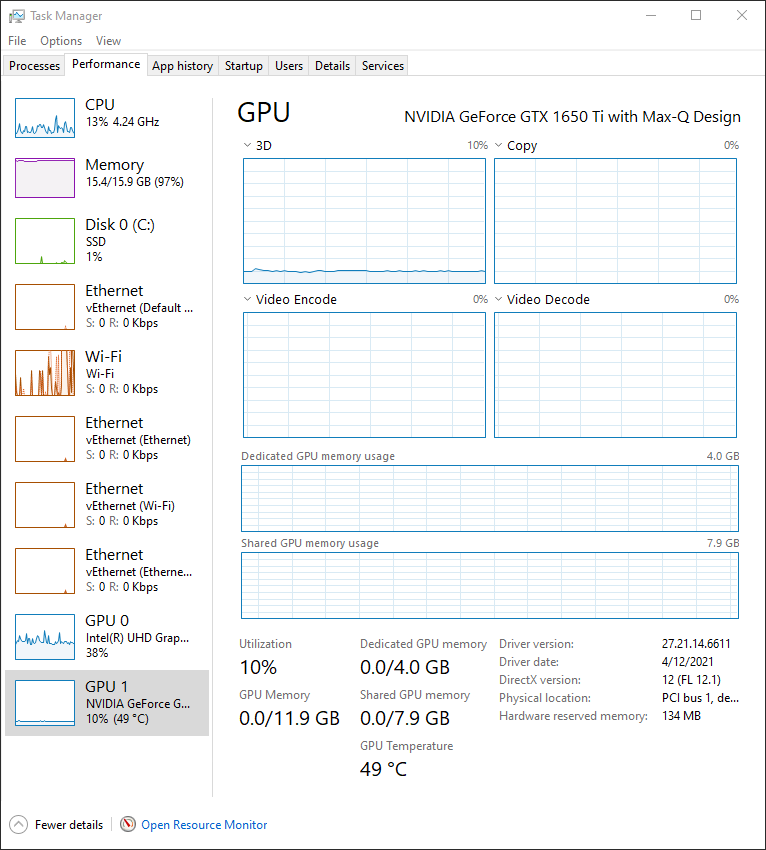The image size is (766, 850).
Task: Go to the Services tab
Action: click(x=382, y=66)
